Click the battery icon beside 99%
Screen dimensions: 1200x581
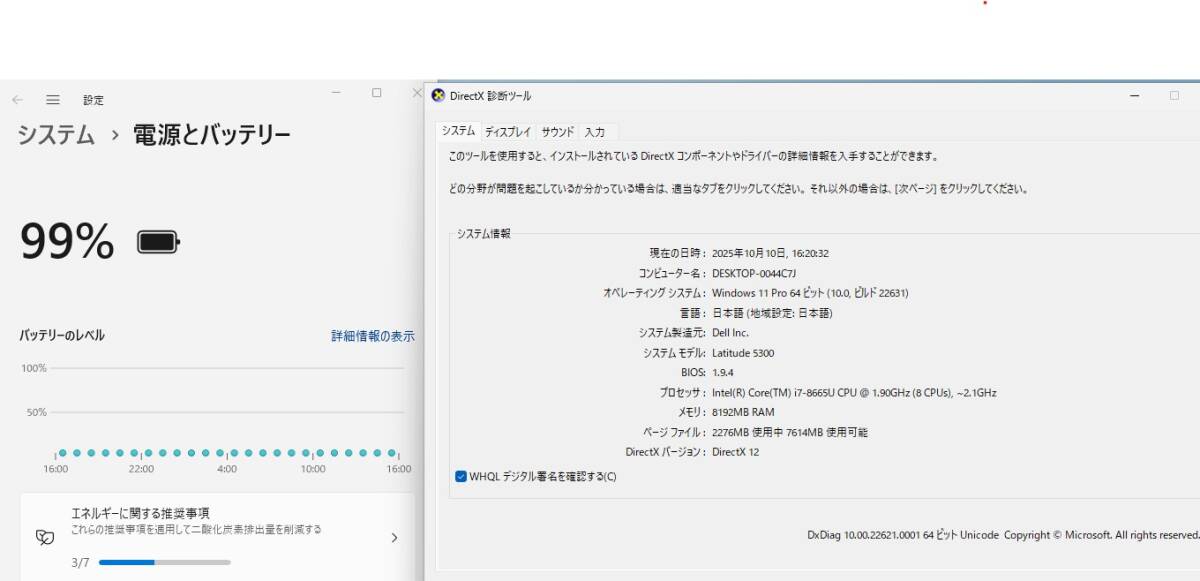coord(156,240)
